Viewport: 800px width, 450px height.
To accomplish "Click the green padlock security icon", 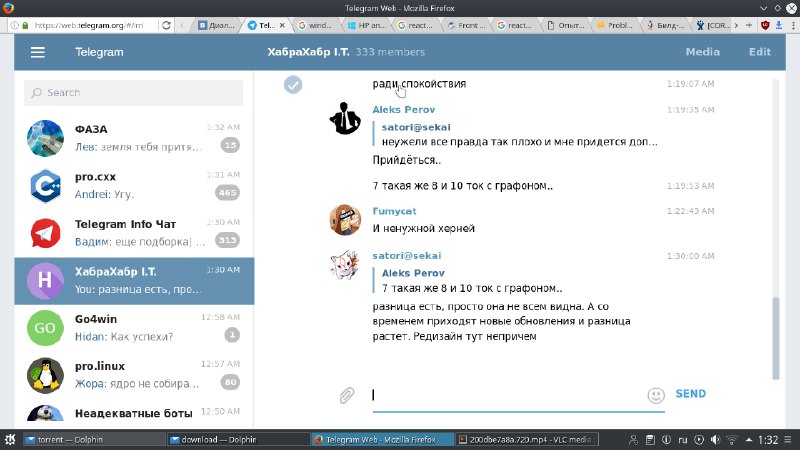I will (25, 25).
